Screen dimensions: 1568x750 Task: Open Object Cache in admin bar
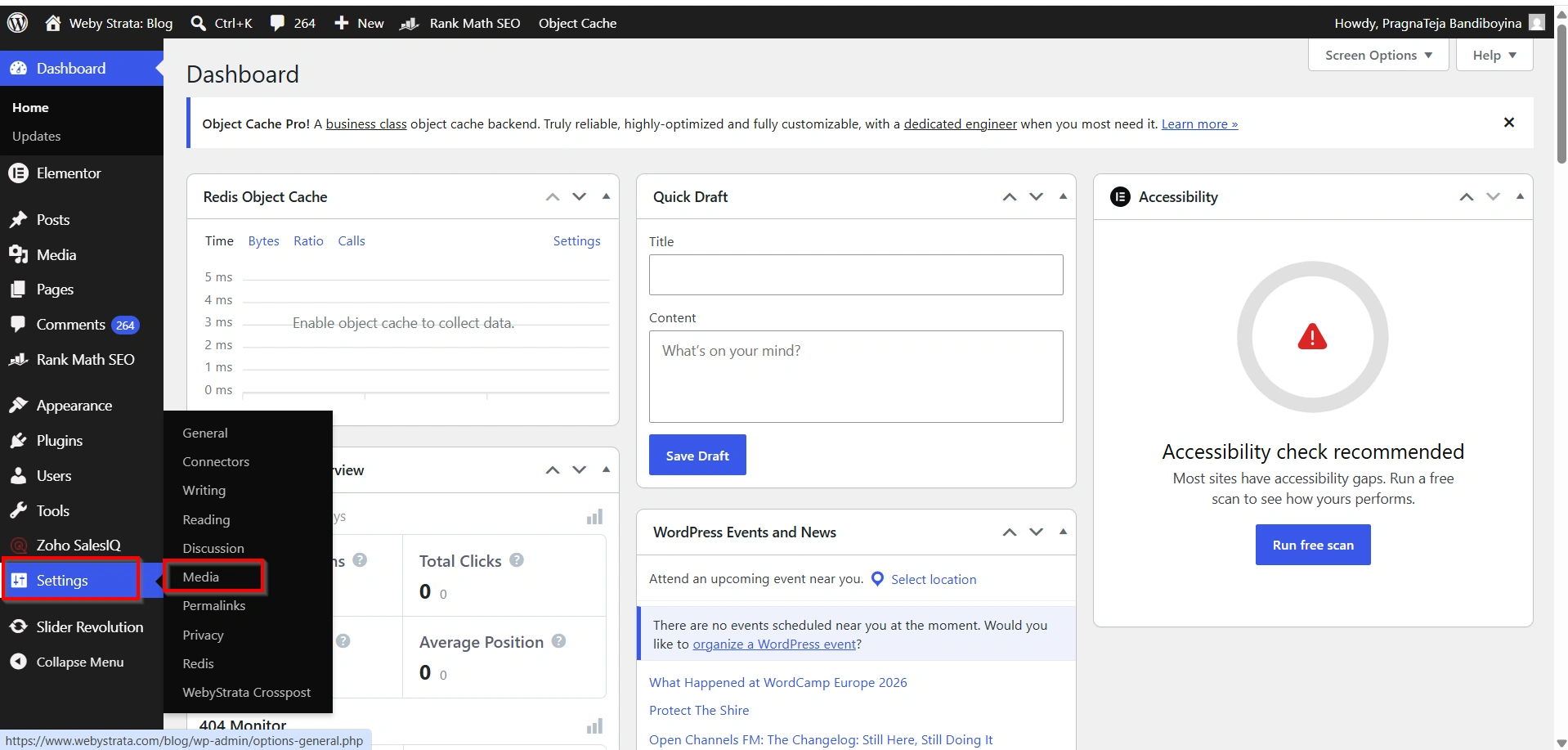tap(577, 23)
